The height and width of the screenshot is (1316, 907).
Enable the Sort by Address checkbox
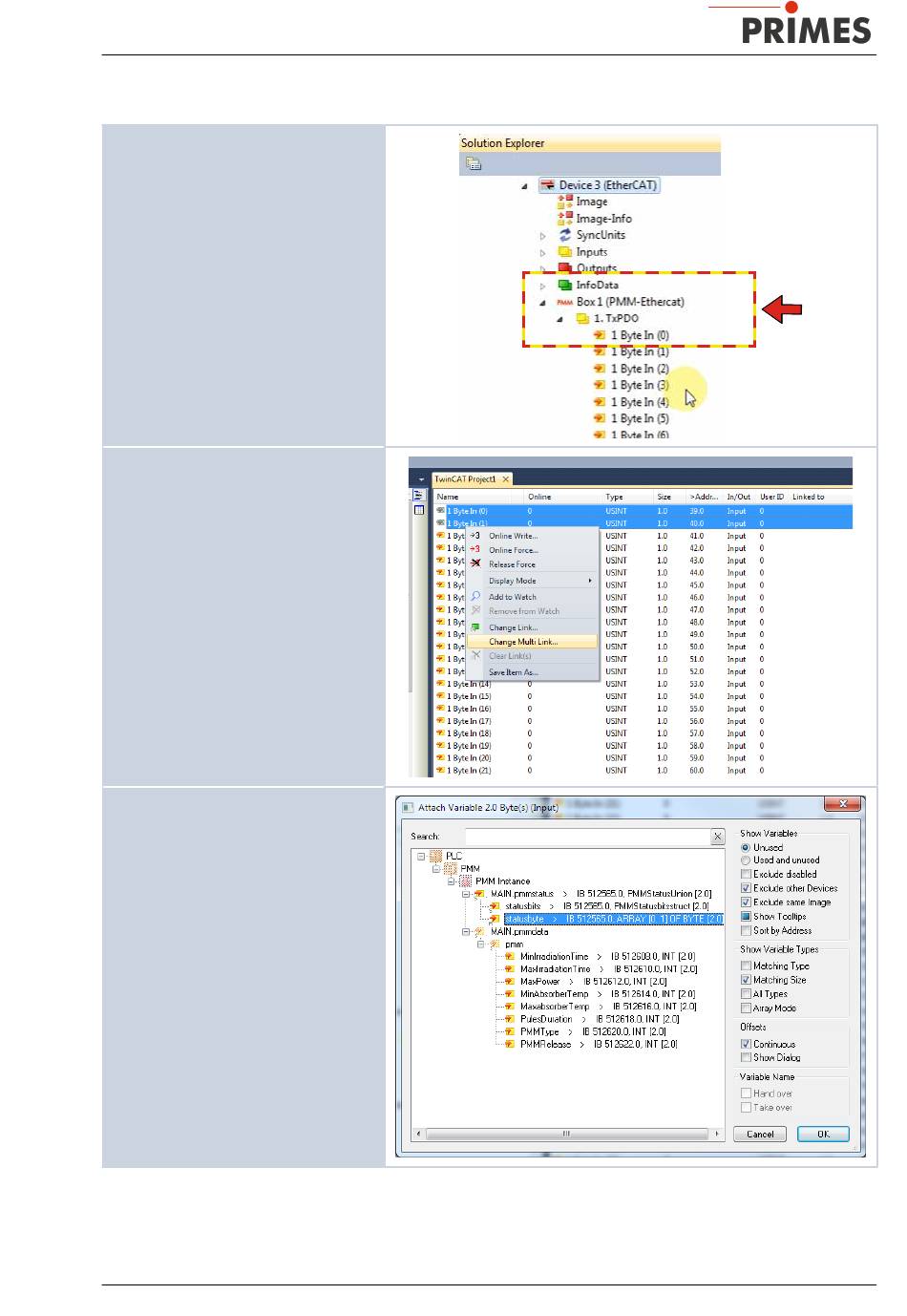pos(746,930)
